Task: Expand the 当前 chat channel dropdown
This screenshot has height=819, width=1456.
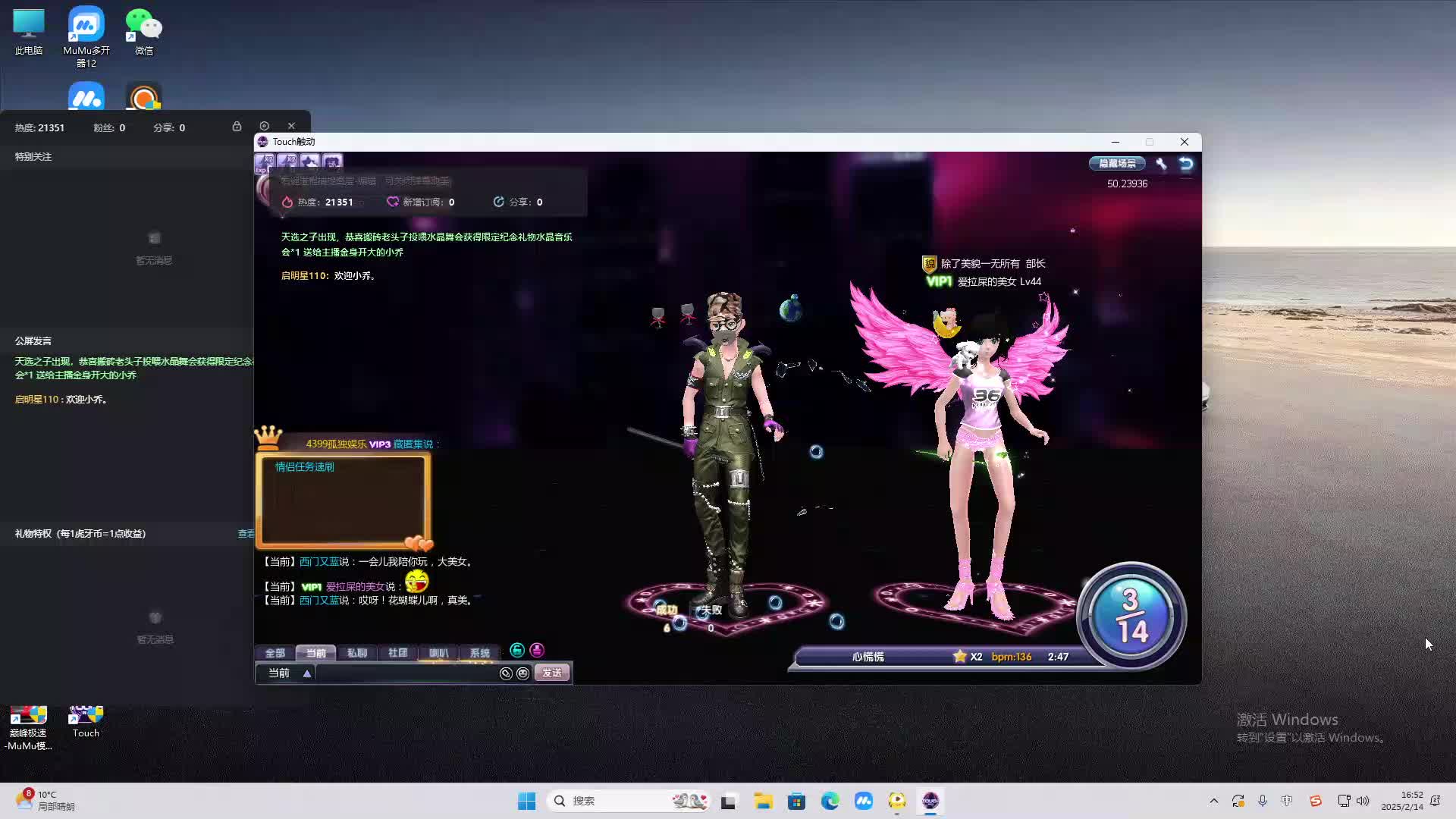Action: tap(307, 673)
